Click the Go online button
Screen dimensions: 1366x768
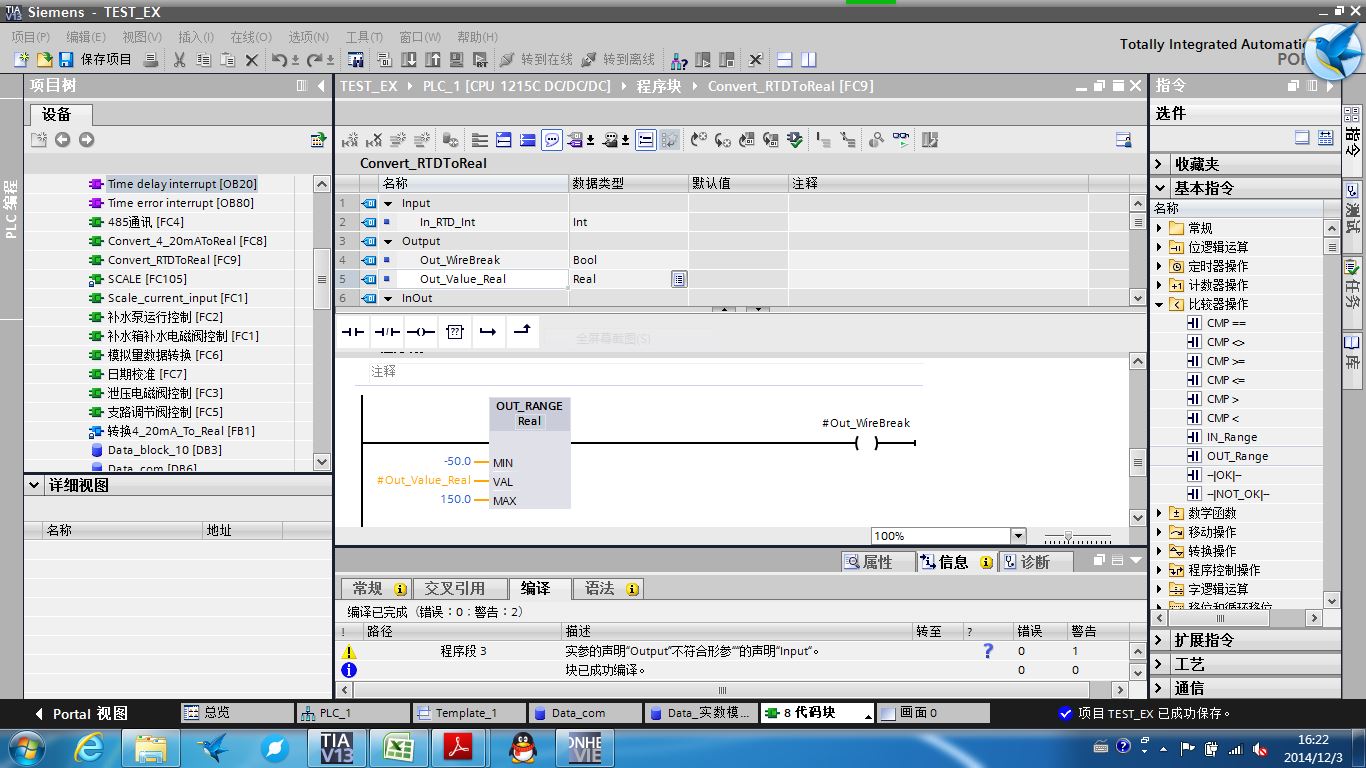(x=535, y=60)
